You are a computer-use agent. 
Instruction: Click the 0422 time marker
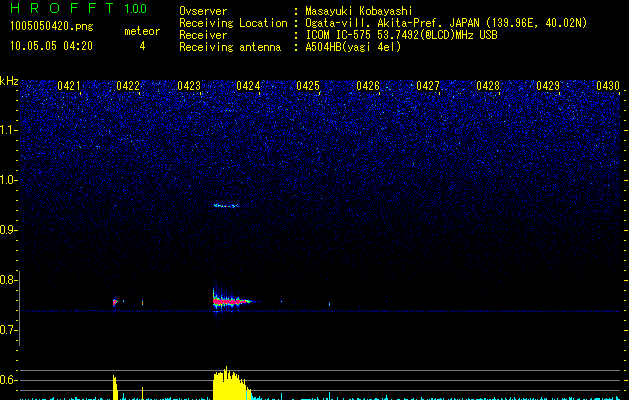128,86
